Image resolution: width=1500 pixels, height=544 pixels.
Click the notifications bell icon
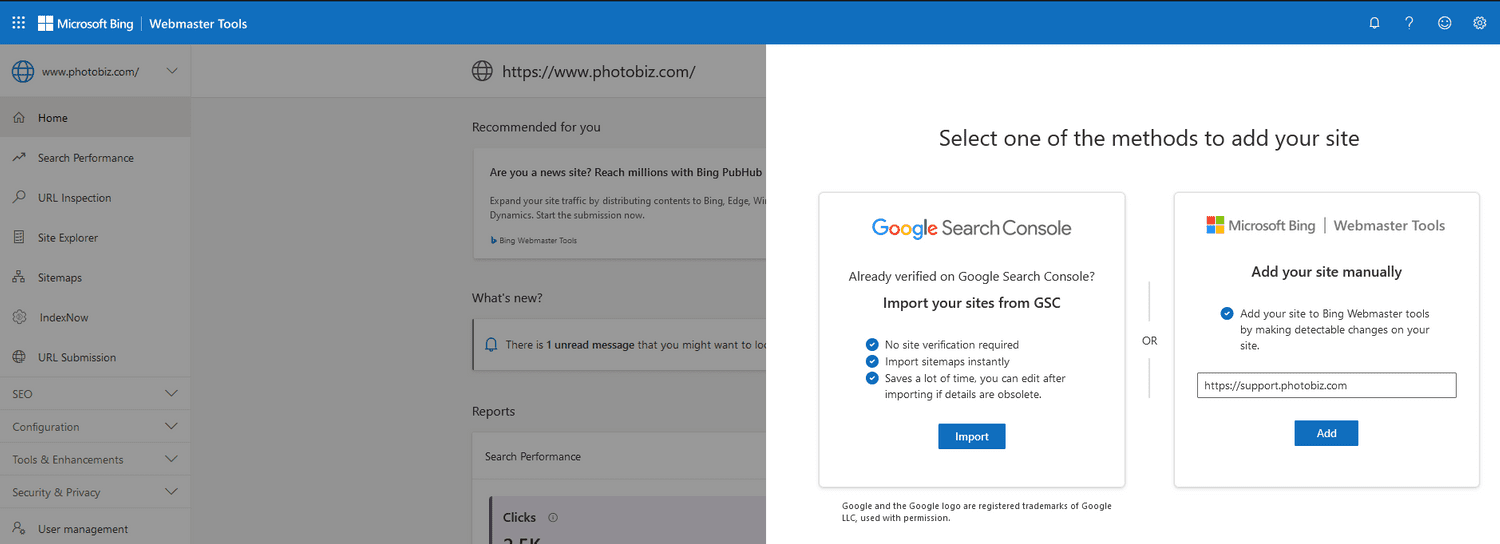[x=1374, y=23]
